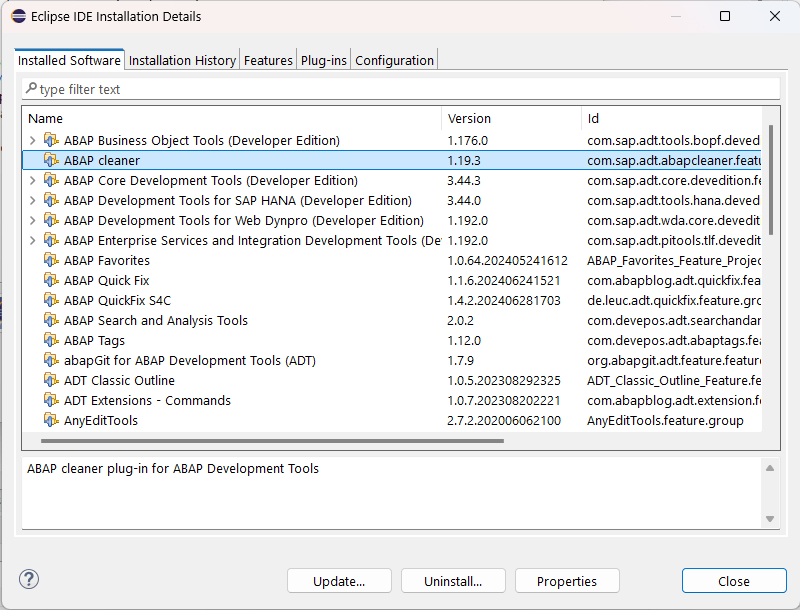Click the ABAP Enterprise Services feature icon
Screen dimensions: 800x610
[x=51, y=240]
